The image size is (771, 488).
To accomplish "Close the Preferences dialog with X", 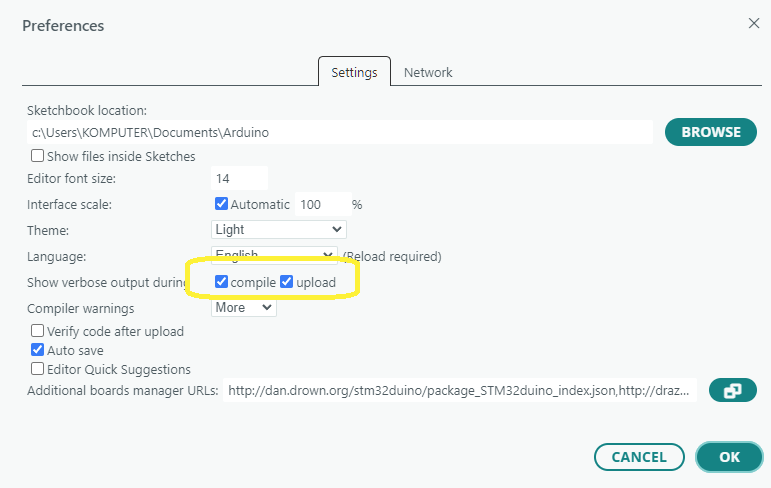I will coord(754,23).
